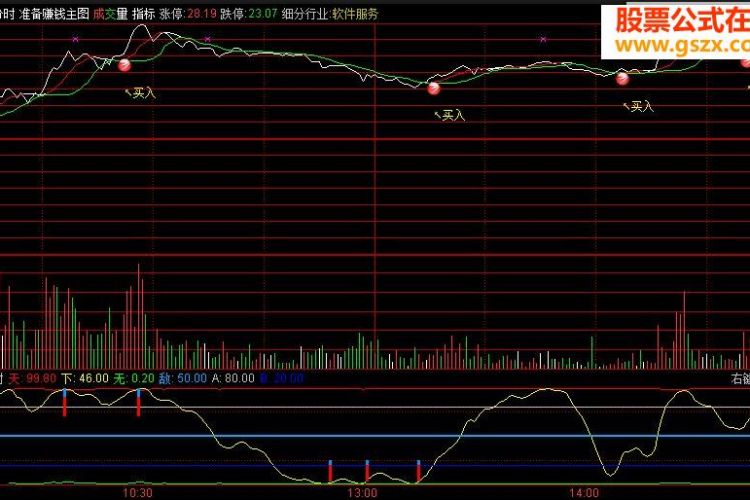750x500 pixels.
Task: Click the 涨停:28.19 limit-up value
Action: [x=188, y=14]
